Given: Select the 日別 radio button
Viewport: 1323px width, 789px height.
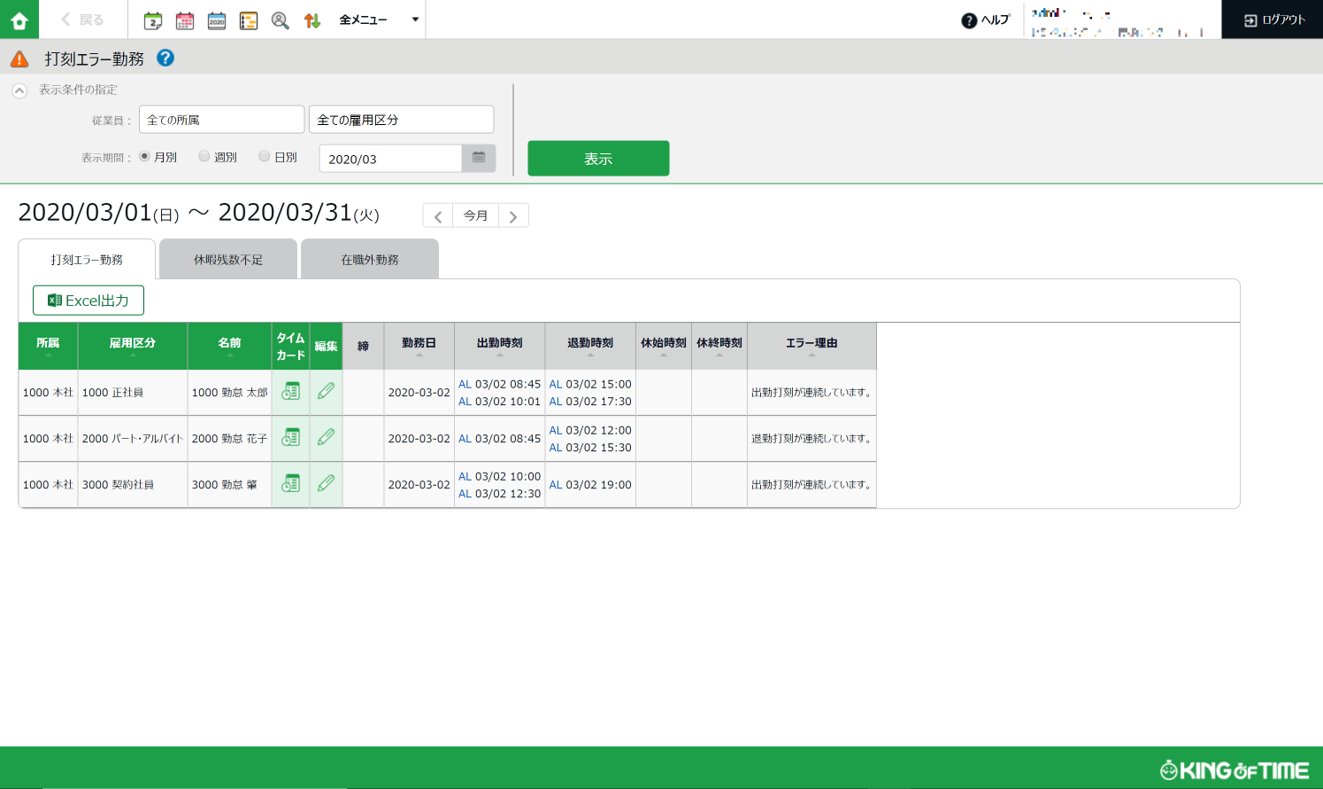Looking at the screenshot, I should click(264, 156).
